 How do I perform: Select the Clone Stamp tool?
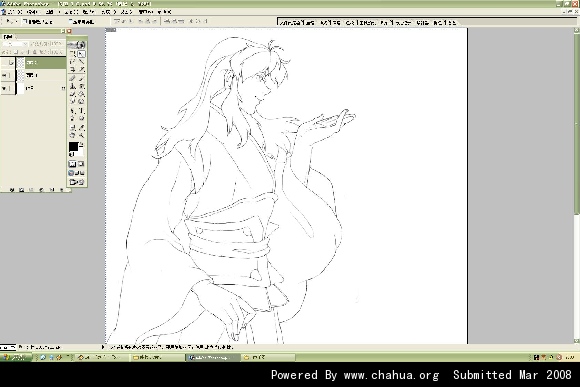pyautogui.click(x=72, y=86)
